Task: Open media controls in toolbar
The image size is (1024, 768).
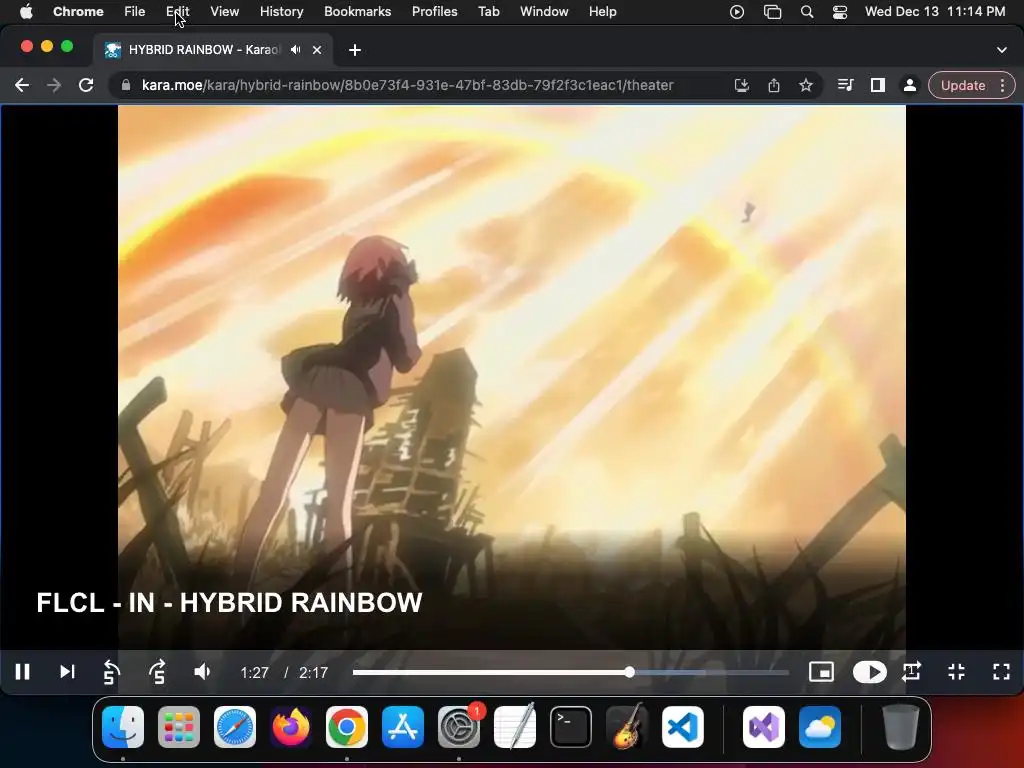Action: (845, 85)
